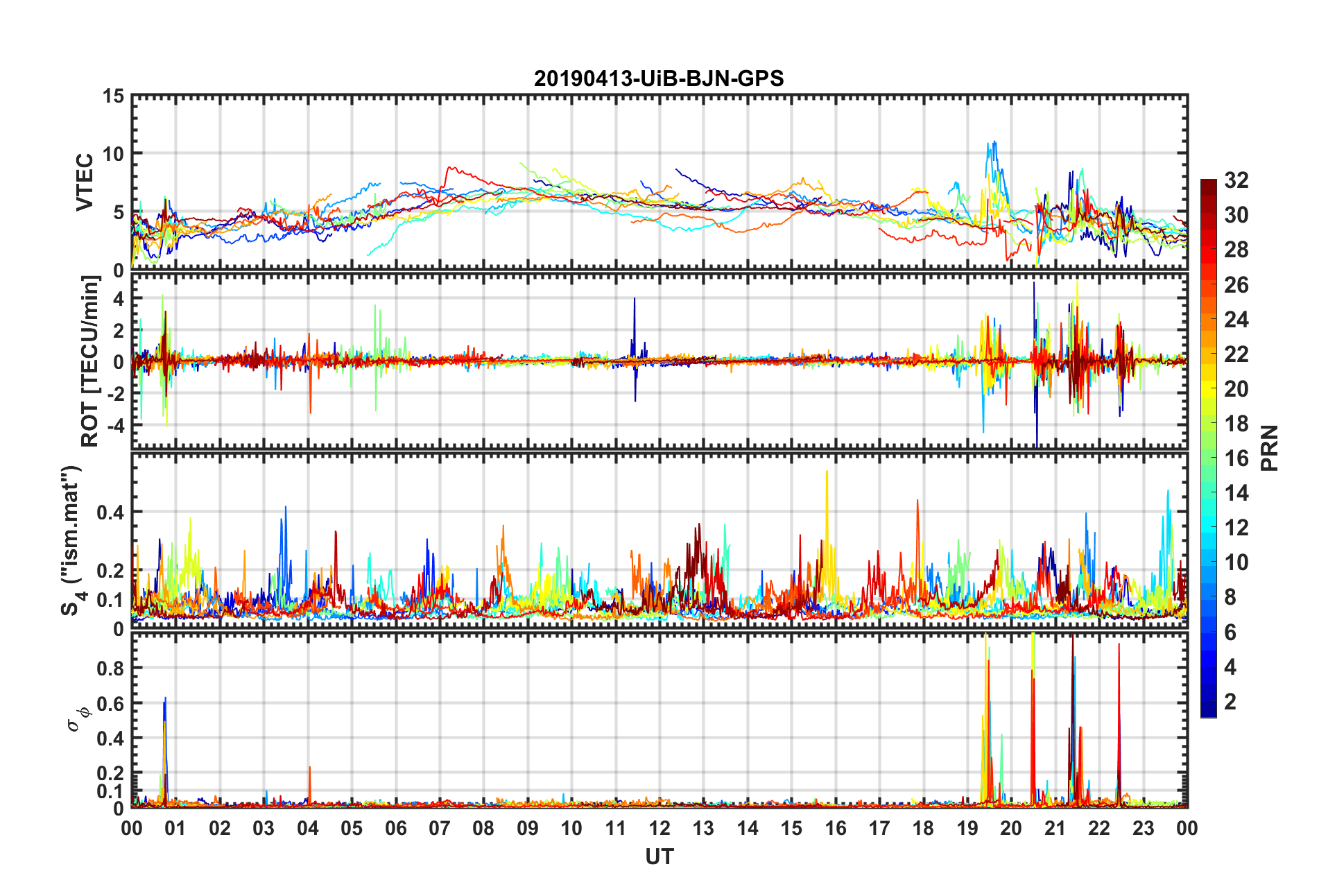Select colorbar tick label "12"
The width and height of the screenshot is (1319, 896).
(x=1236, y=527)
